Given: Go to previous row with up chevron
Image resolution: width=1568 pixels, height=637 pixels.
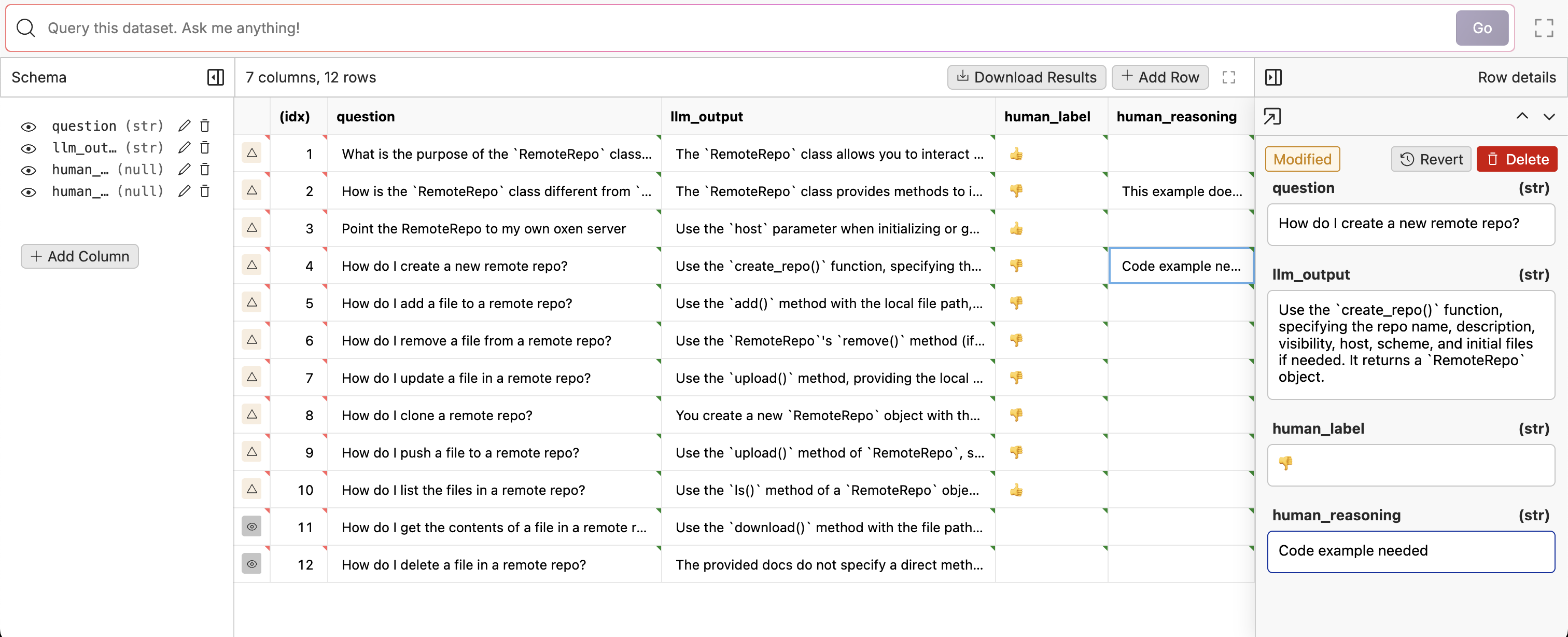Looking at the screenshot, I should click(x=1522, y=116).
